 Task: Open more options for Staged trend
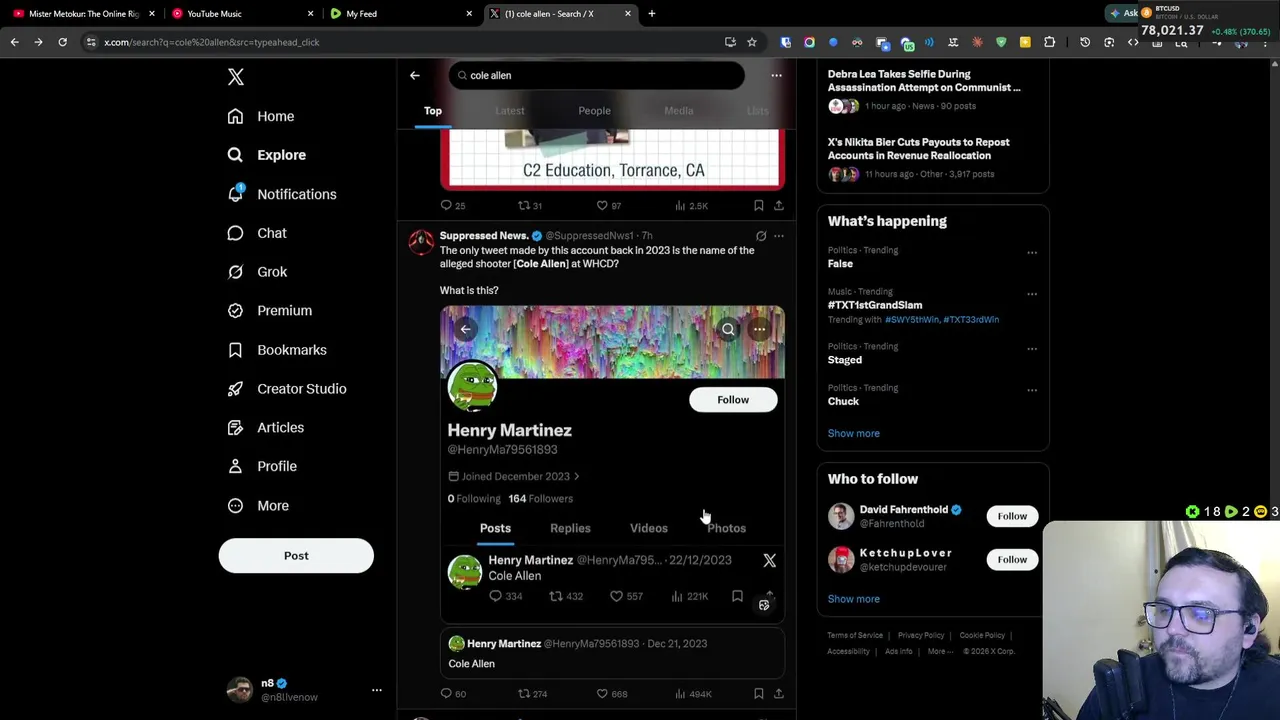(1032, 348)
